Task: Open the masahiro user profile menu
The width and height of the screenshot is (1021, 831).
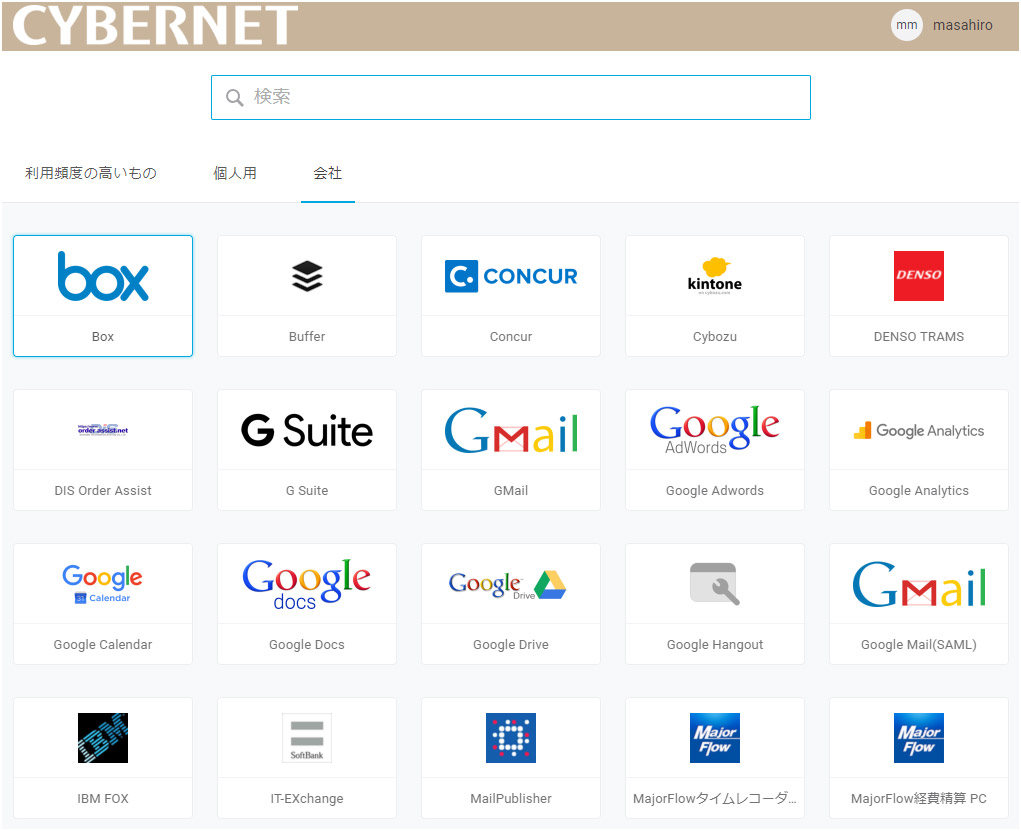Action: [942, 25]
